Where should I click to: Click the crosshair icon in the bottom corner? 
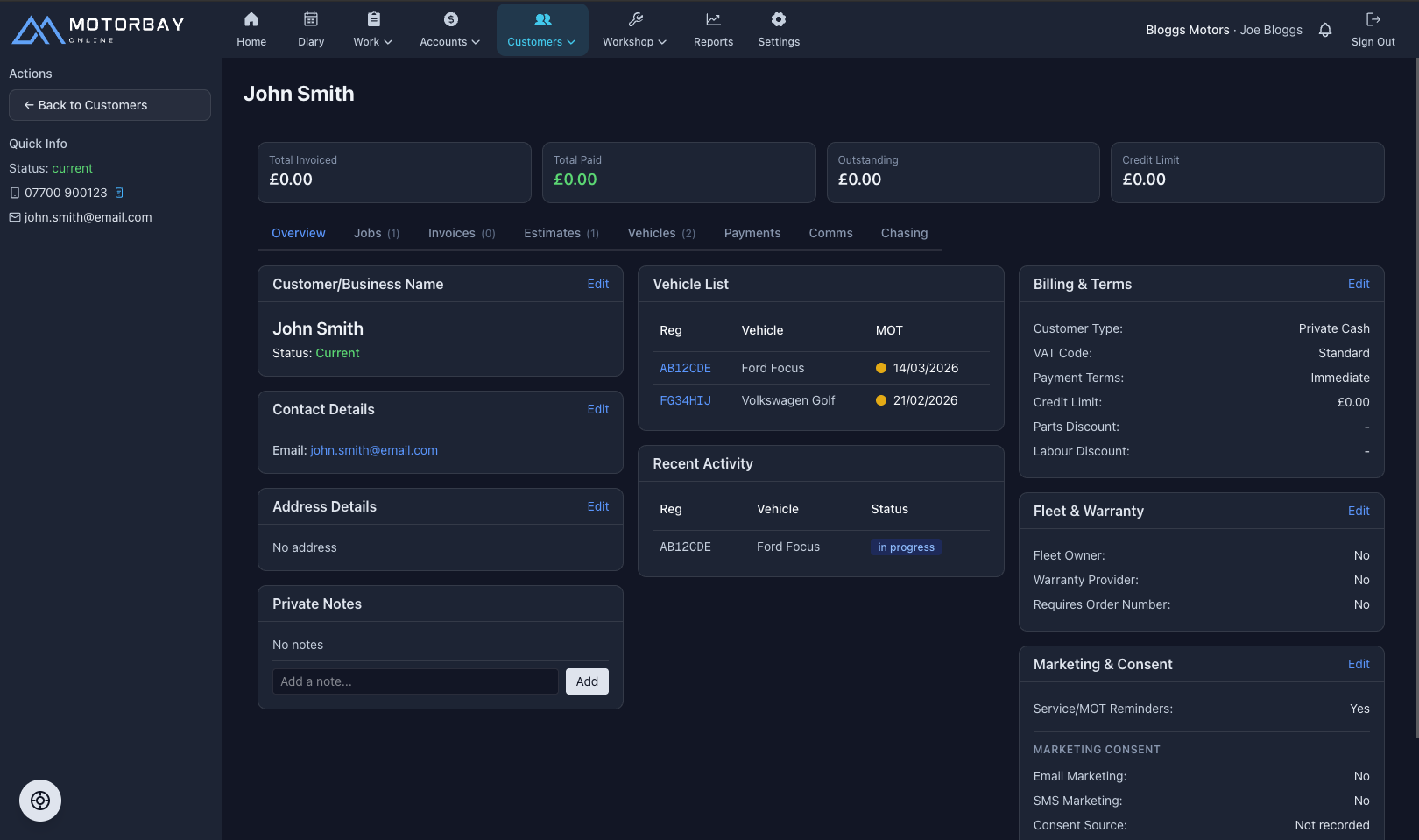click(x=40, y=800)
